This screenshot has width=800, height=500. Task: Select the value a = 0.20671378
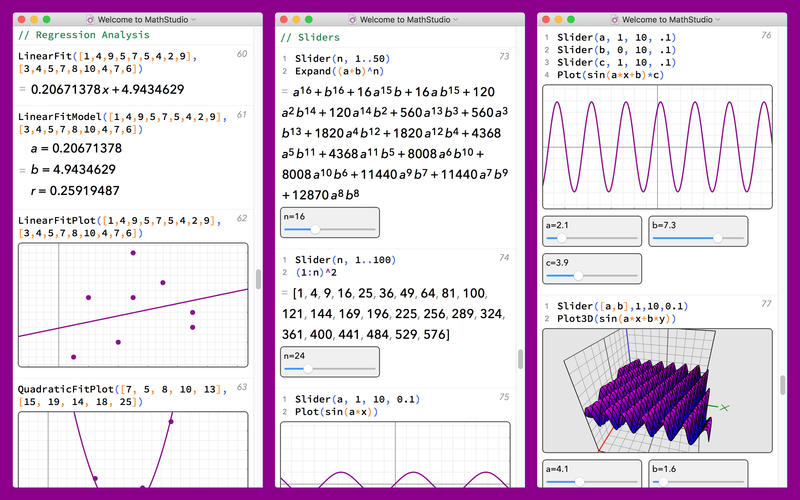tap(76, 148)
